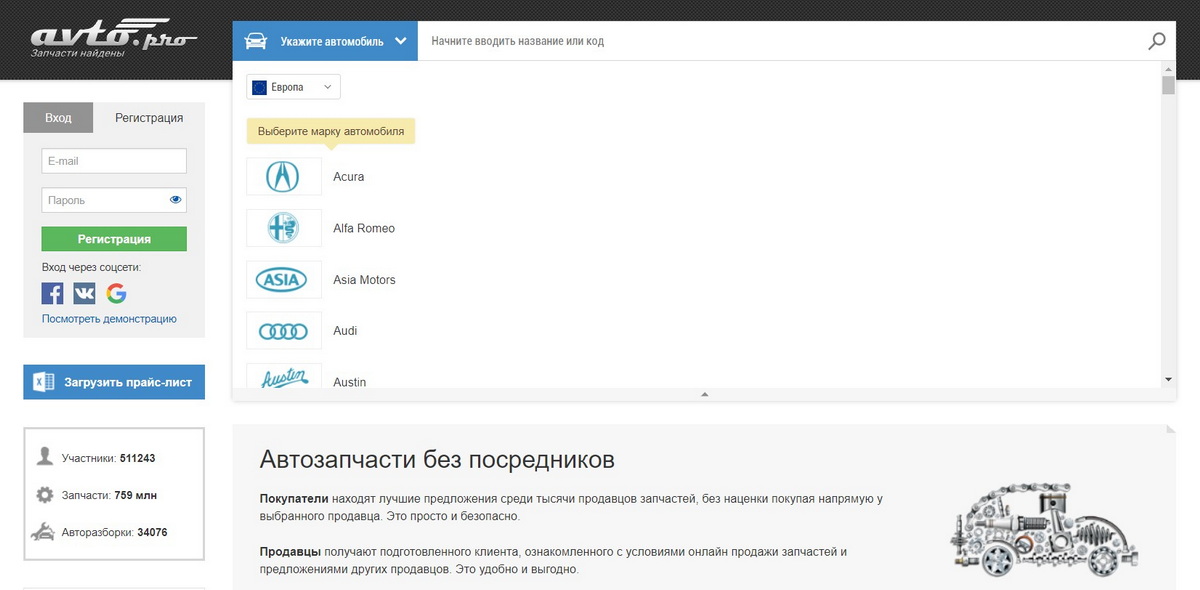Click the Excel icon on price-list button
Screen dimensions: 1200x590
coord(43,382)
